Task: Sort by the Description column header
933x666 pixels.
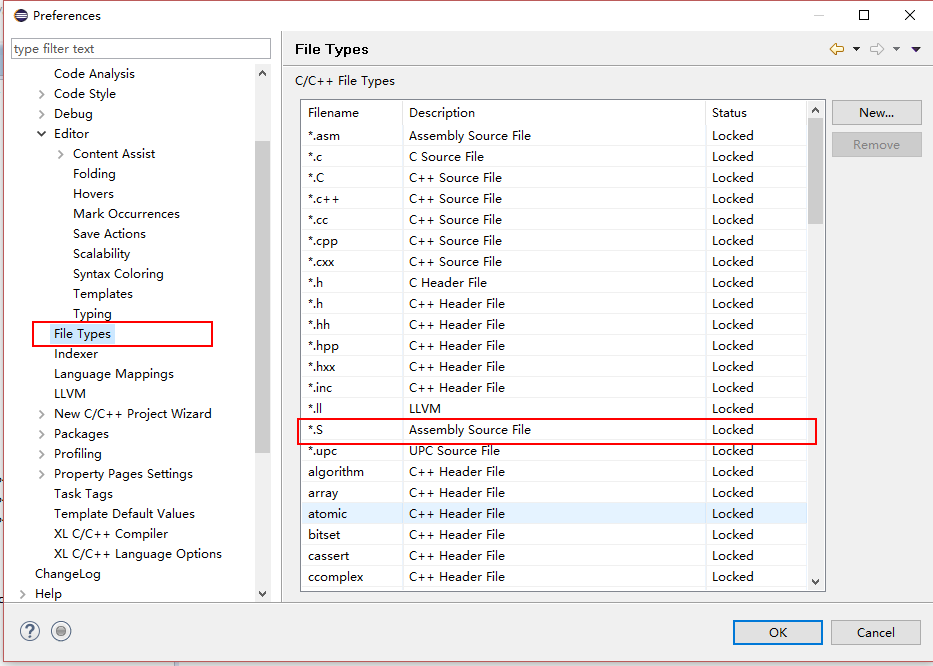Action: (x=442, y=113)
